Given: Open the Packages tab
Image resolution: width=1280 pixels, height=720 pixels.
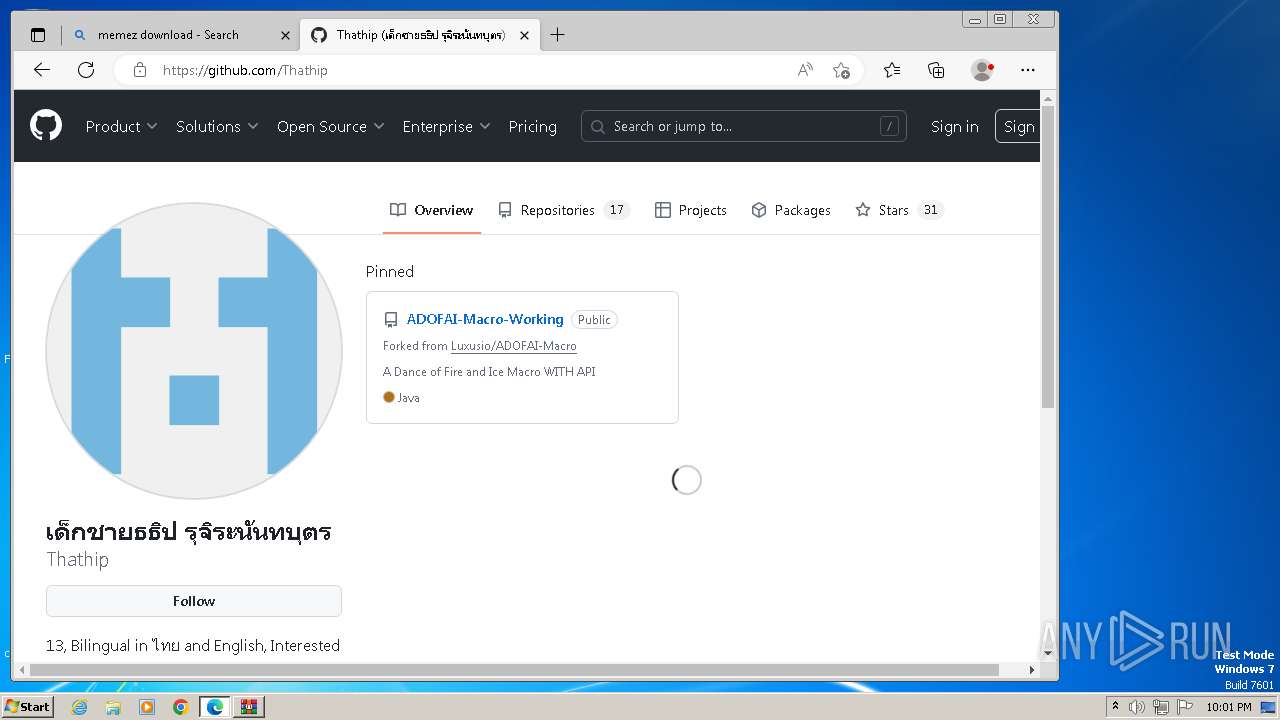Looking at the screenshot, I should point(791,210).
